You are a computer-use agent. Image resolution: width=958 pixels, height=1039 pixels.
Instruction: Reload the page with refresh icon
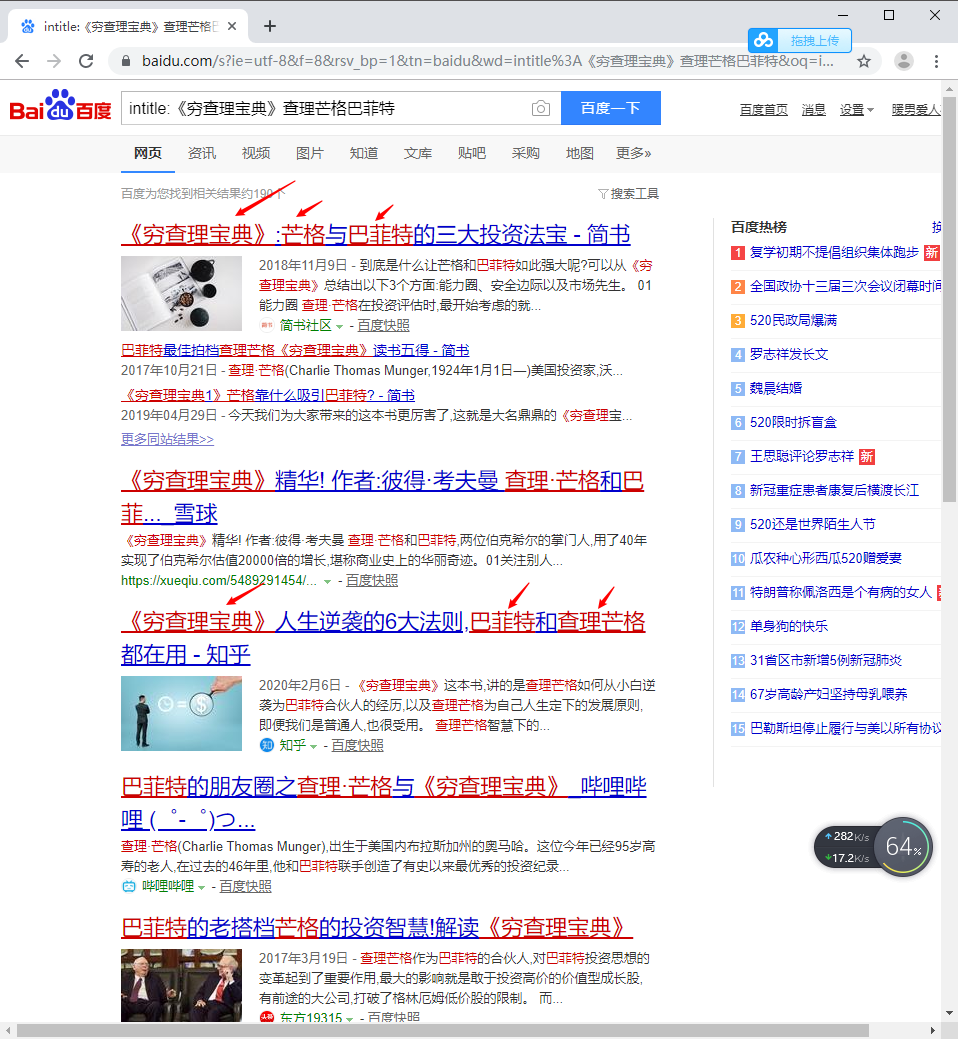pos(86,62)
